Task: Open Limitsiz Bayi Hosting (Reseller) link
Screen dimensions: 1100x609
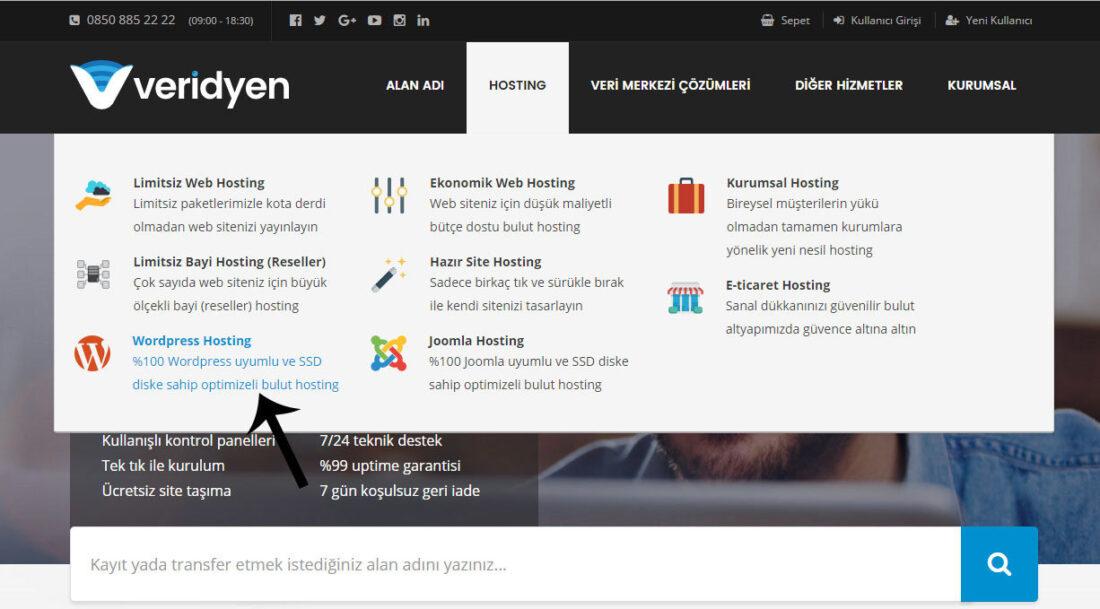Action: click(229, 262)
